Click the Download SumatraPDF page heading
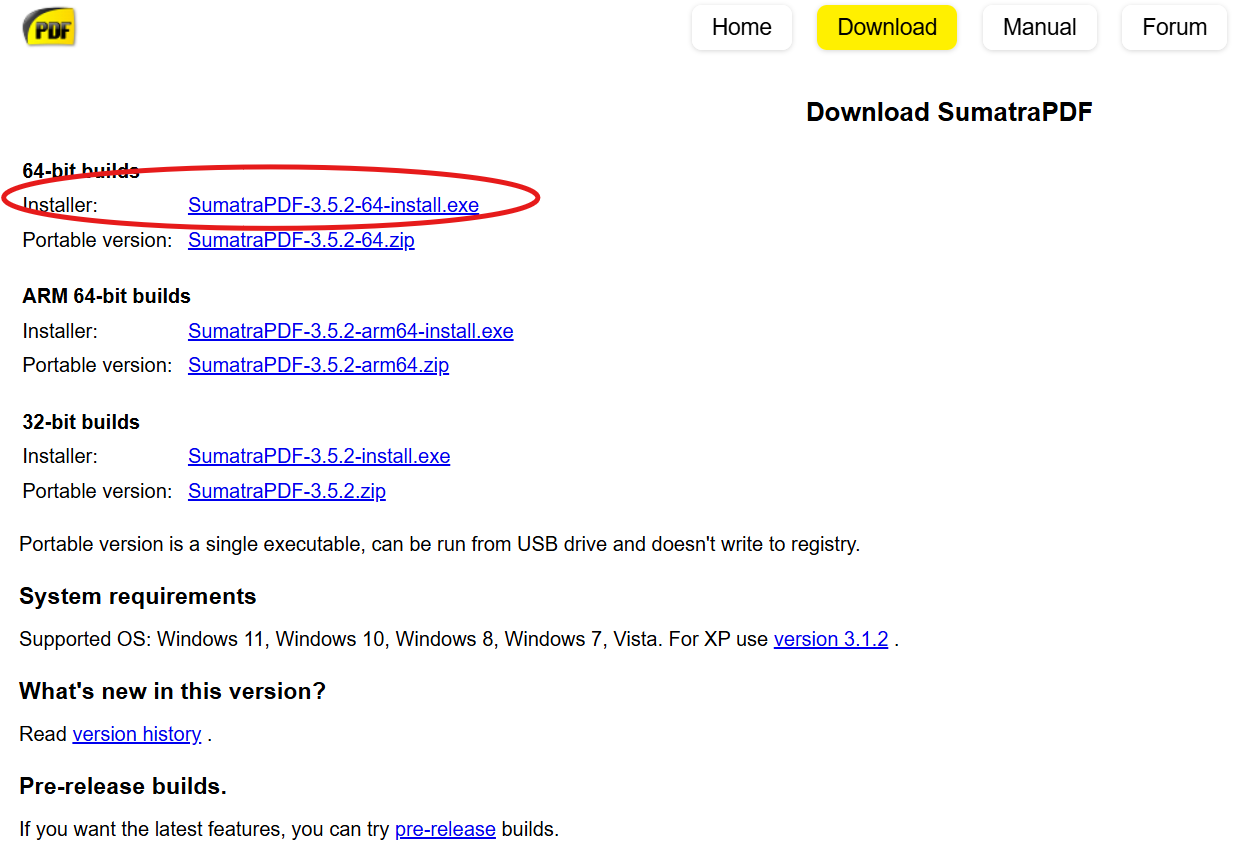 [948, 113]
